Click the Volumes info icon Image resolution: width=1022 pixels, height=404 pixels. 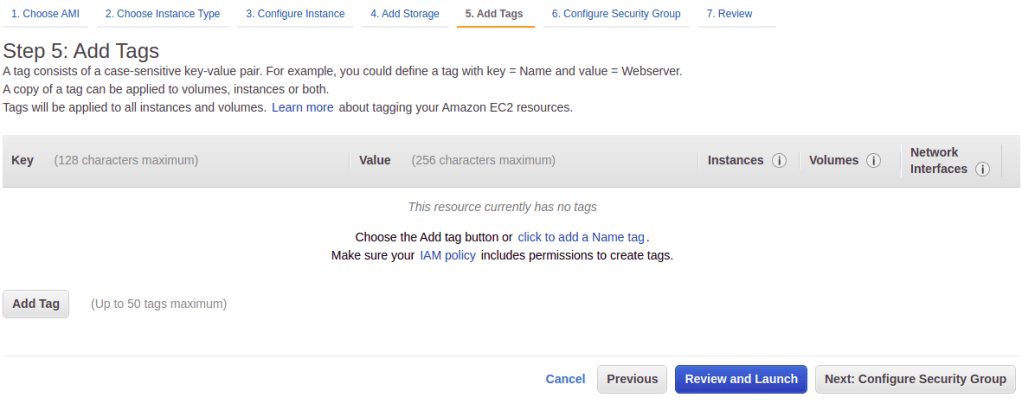(x=873, y=161)
